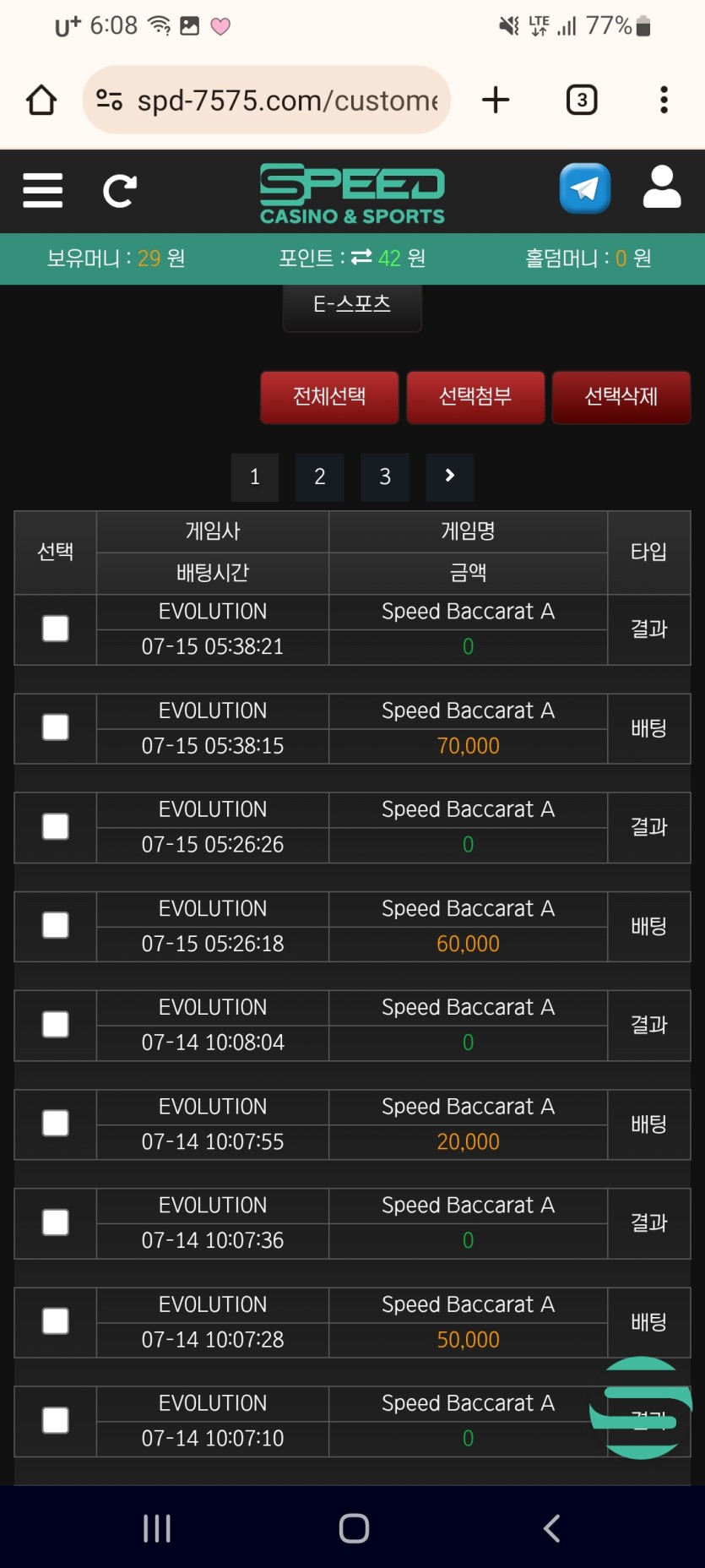Tap the point exchange arrows icon
This screenshot has width=705, height=1568.
coord(361,258)
